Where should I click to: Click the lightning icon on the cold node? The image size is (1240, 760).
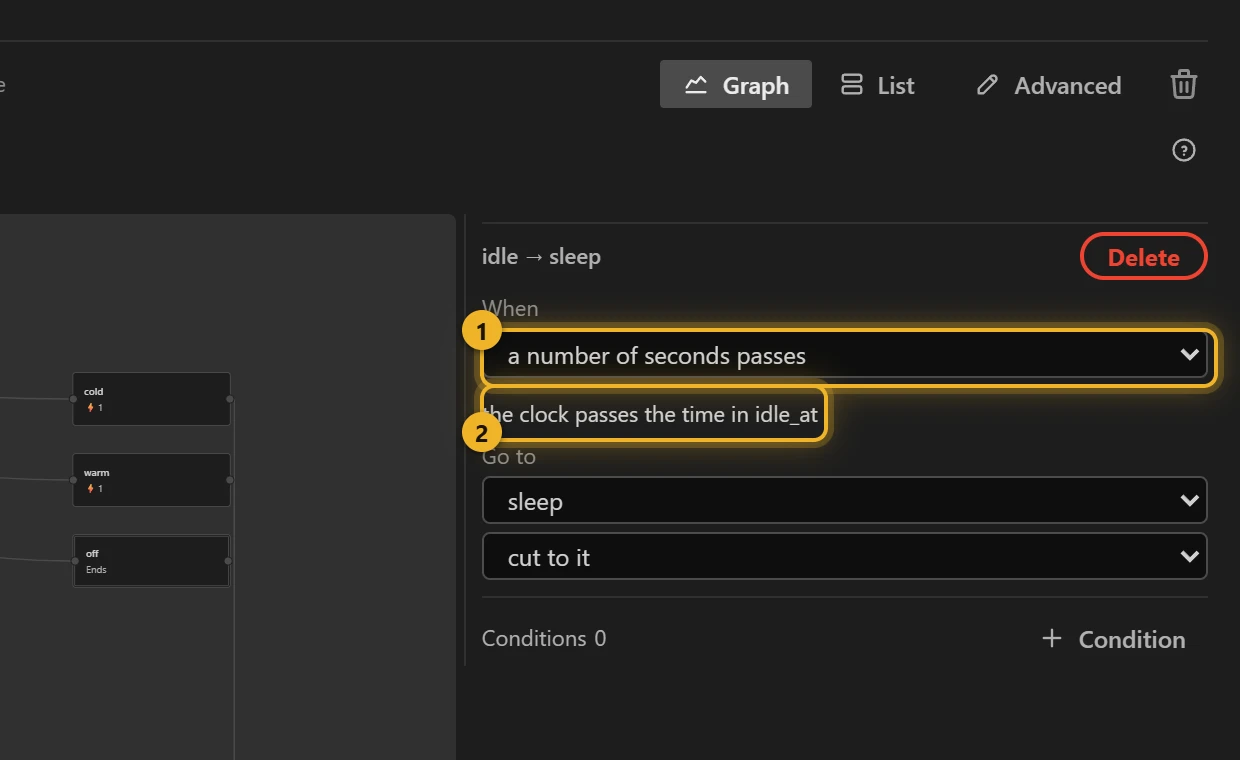(91, 408)
